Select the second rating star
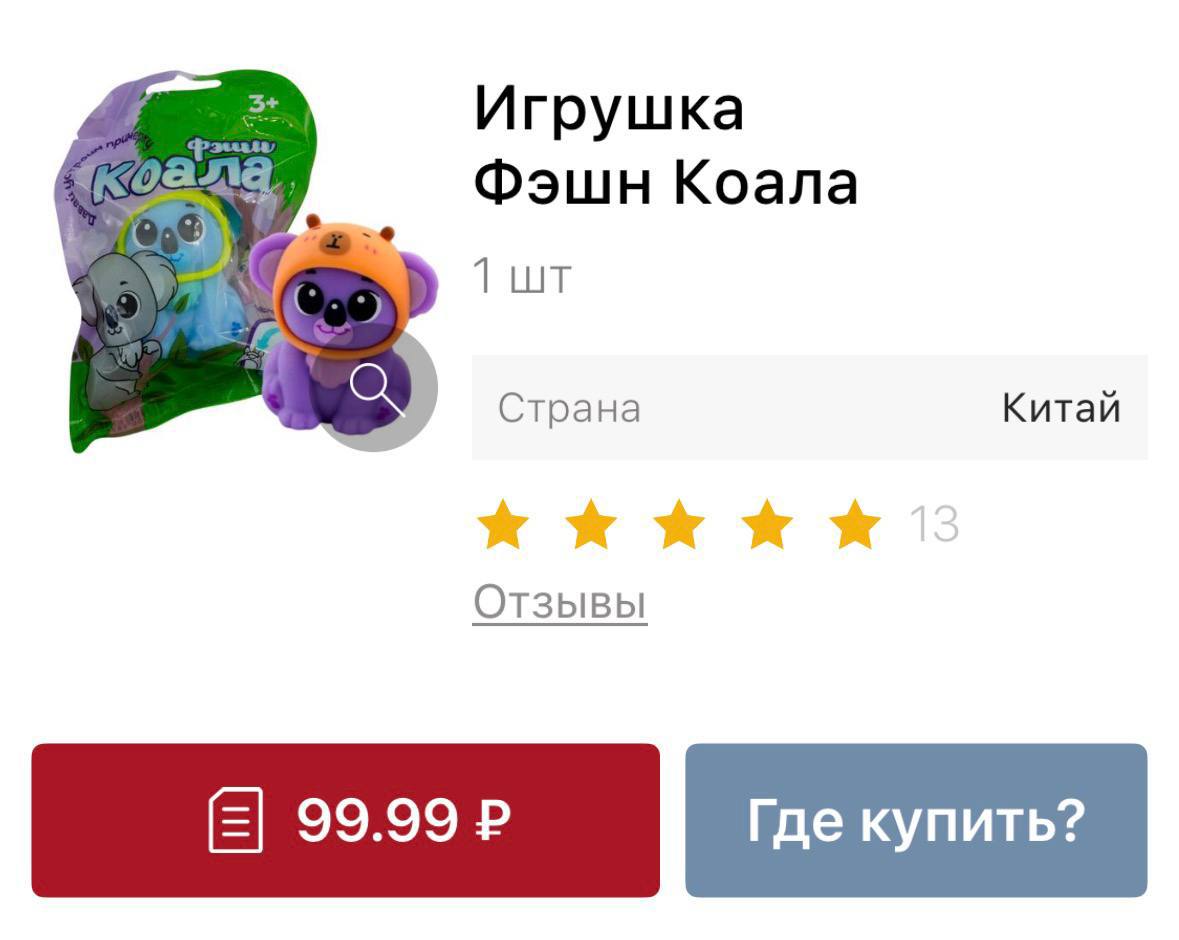1179x940 pixels. 591,524
